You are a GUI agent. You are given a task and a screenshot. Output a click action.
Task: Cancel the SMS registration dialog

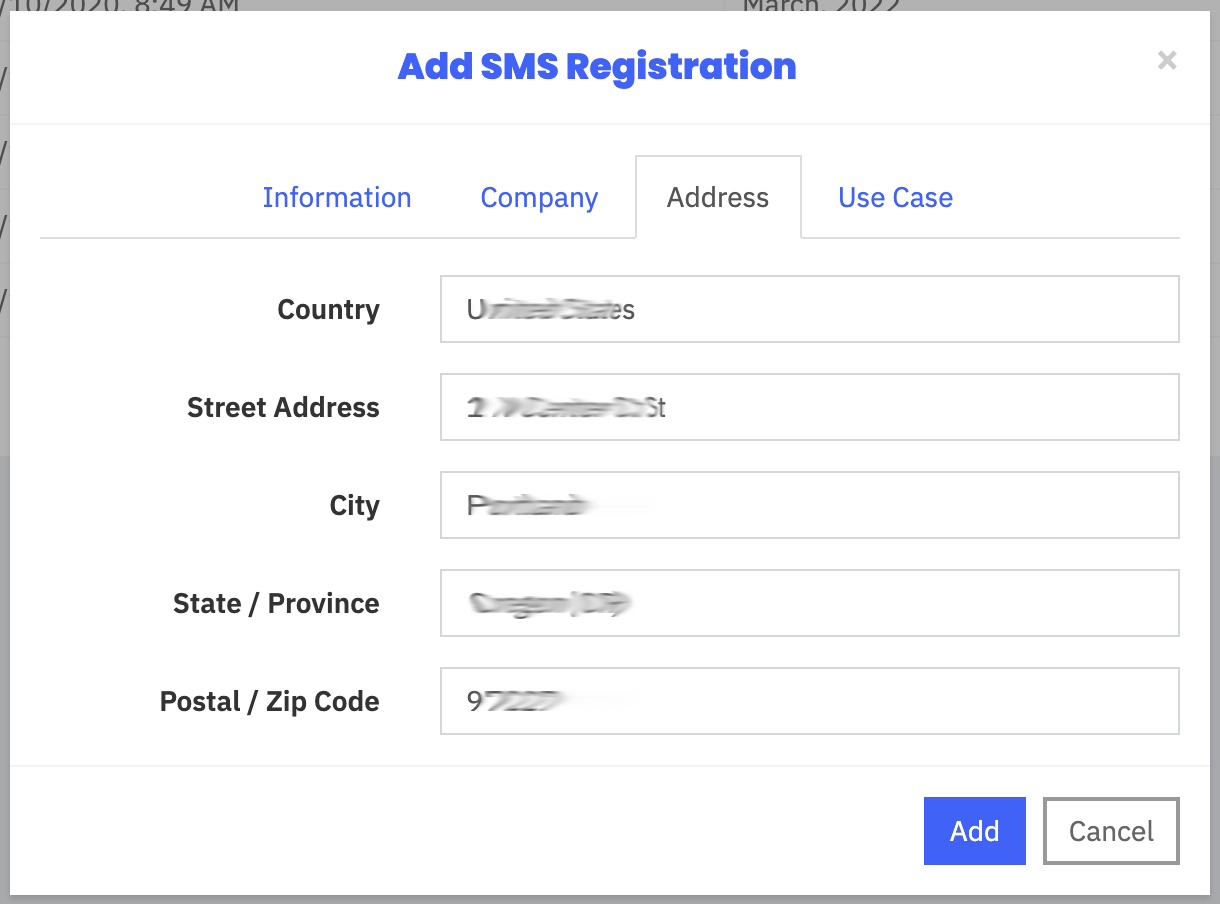pos(1111,831)
